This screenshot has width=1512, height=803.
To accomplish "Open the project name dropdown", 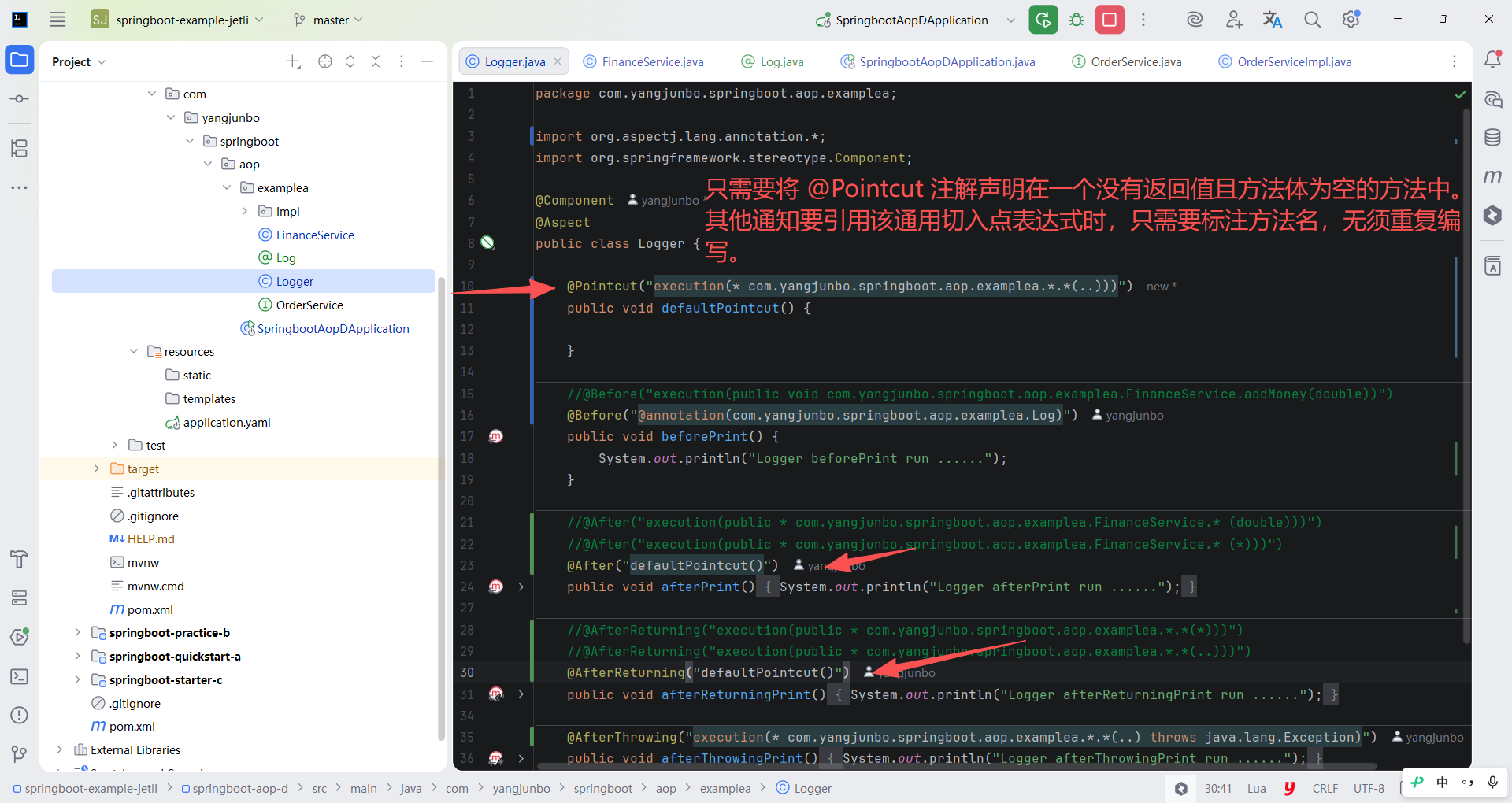I will [x=177, y=20].
